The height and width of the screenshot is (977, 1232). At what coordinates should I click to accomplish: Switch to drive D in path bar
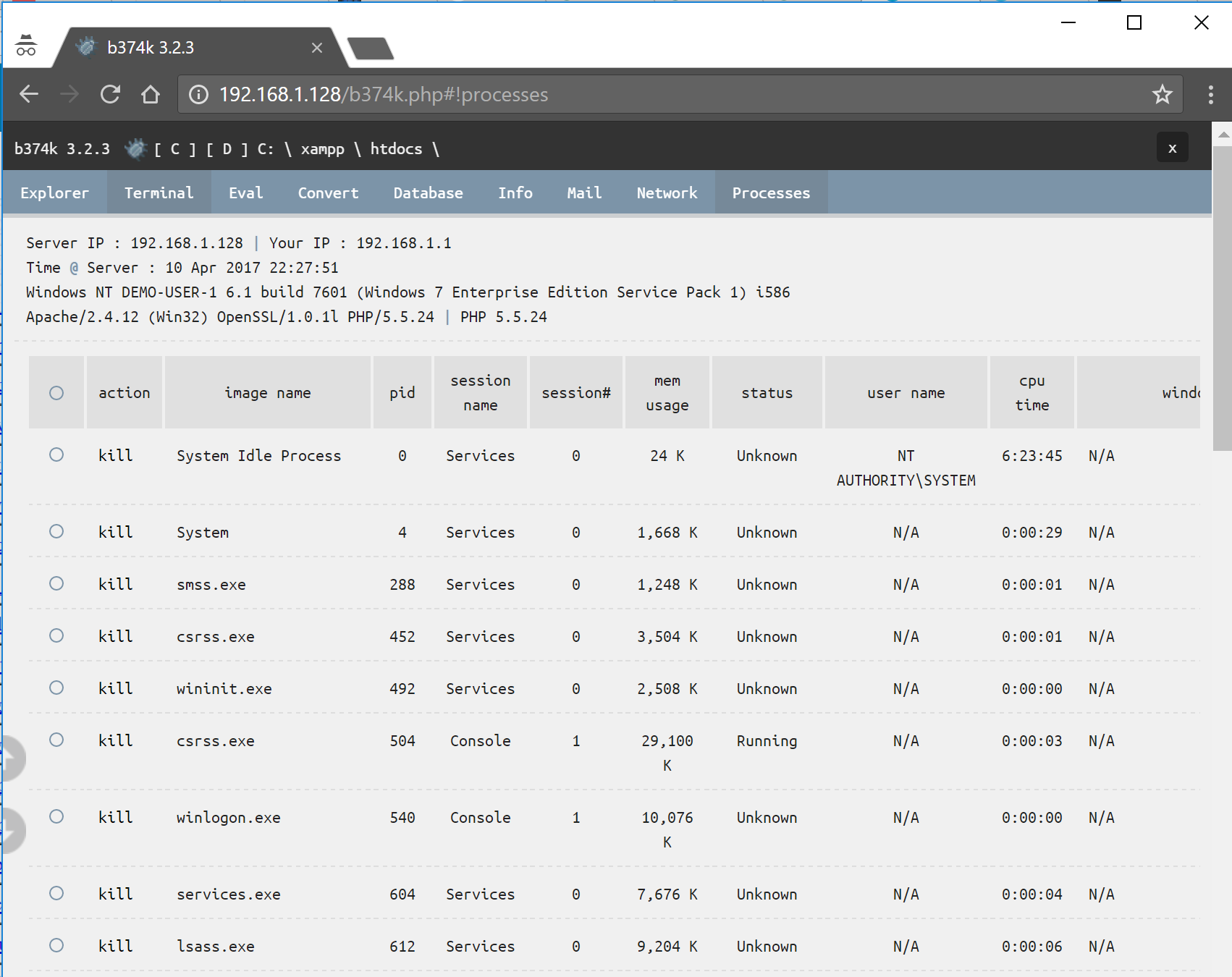227,149
